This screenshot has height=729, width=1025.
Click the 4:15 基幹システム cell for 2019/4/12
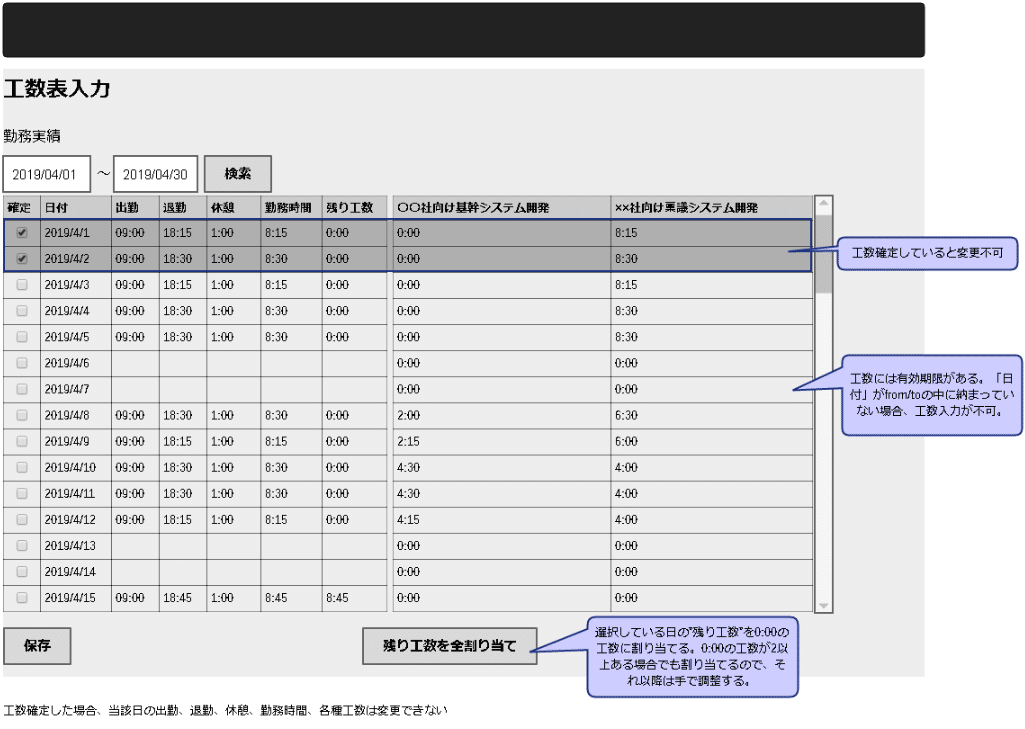(502, 520)
